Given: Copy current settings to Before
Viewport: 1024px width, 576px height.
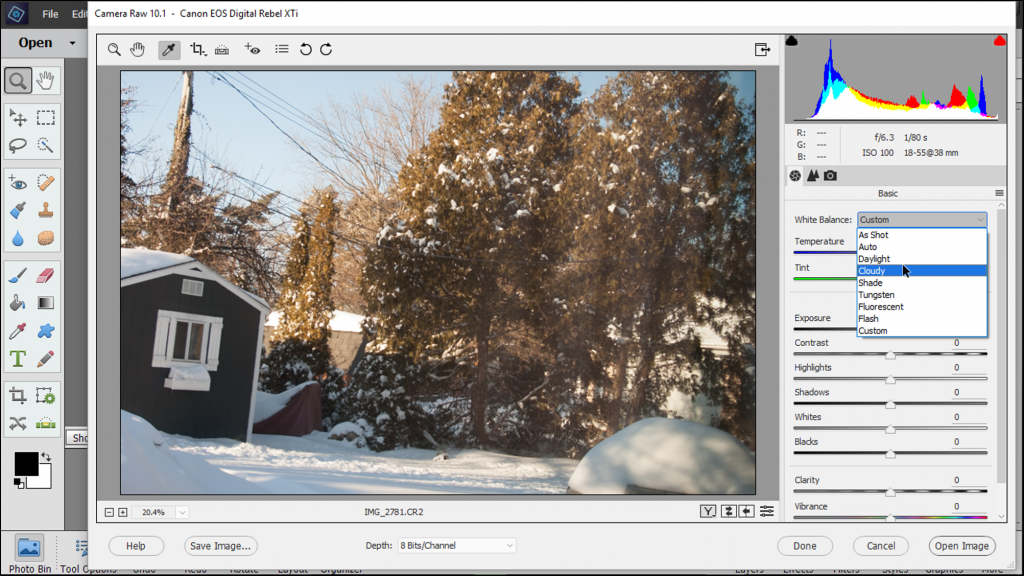Looking at the screenshot, I should (x=746, y=512).
